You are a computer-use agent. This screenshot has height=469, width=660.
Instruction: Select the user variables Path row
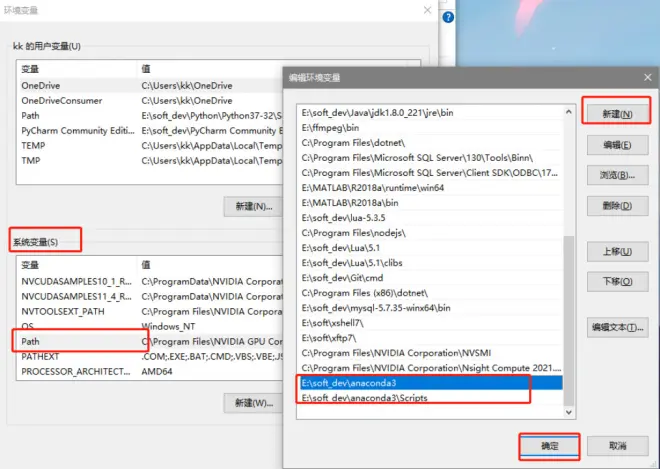(x=151, y=115)
